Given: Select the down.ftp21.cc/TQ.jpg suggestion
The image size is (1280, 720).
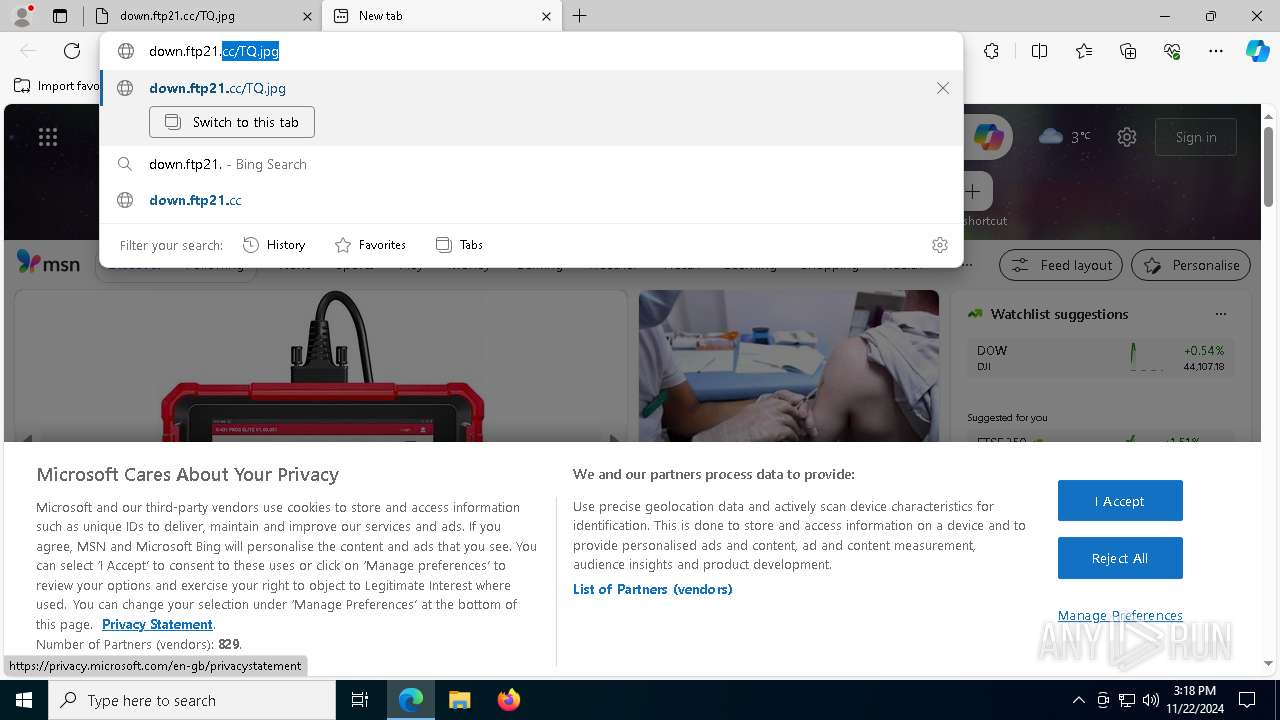Looking at the screenshot, I should (x=531, y=88).
